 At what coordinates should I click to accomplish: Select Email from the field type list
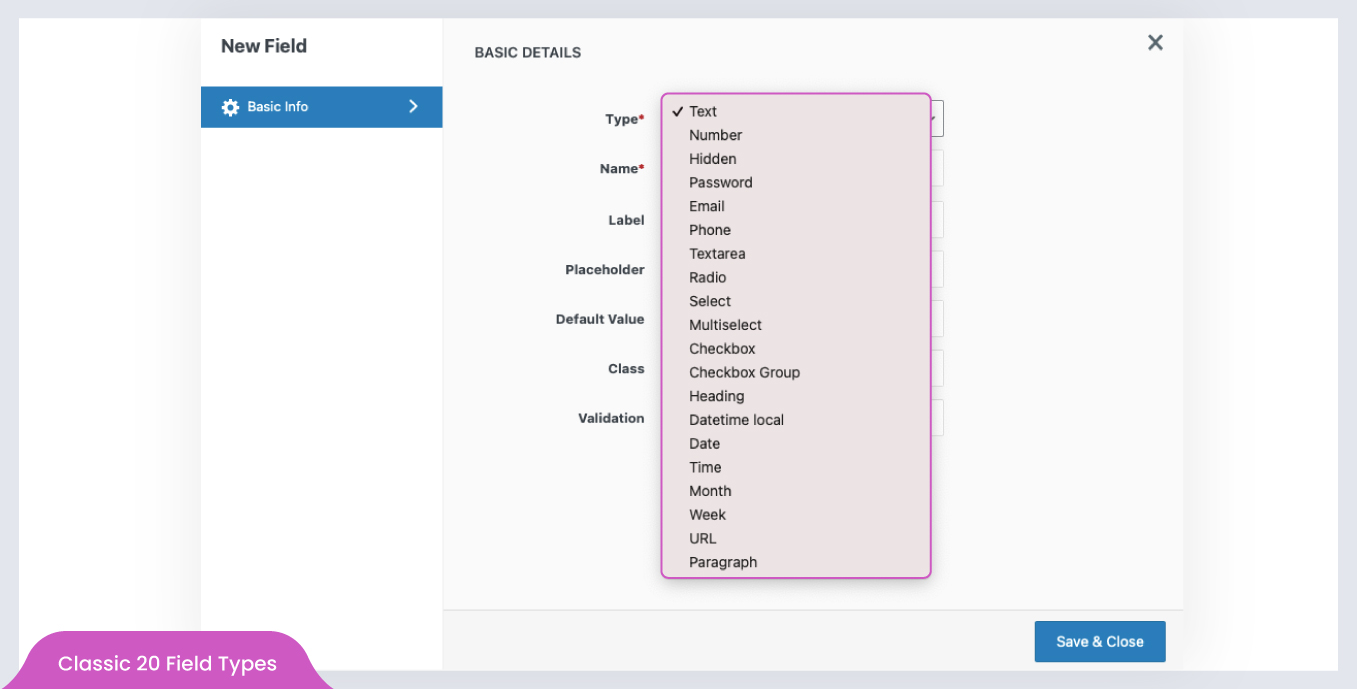coord(706,206)
